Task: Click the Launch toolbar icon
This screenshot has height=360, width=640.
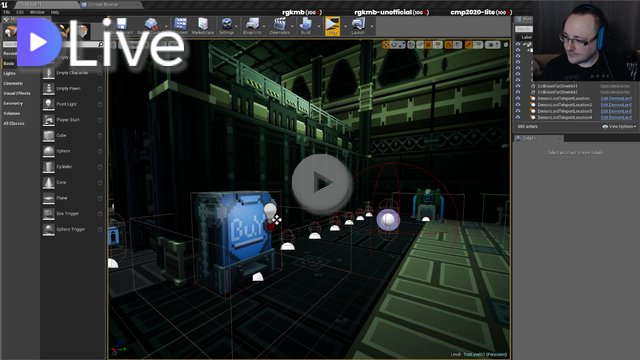Action: [358, 26]
